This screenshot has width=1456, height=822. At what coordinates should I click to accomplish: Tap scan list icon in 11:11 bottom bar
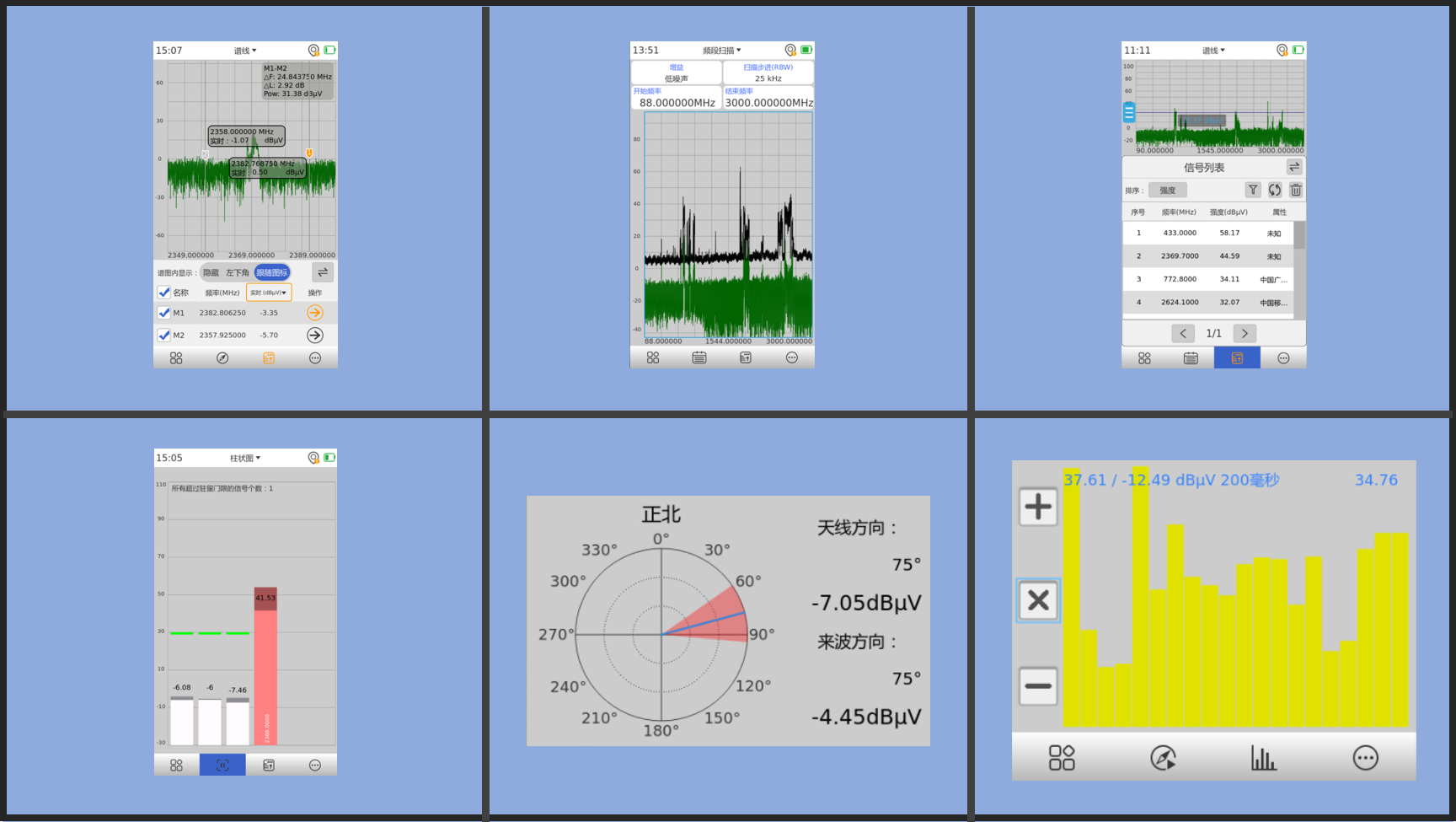pyautogui.click(x=1191, y=358)
